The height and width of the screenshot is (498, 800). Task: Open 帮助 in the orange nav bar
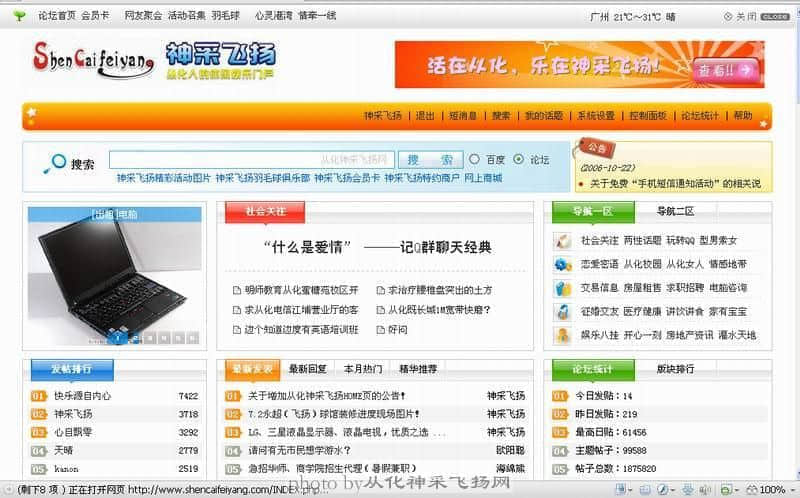tap(743, 116)
